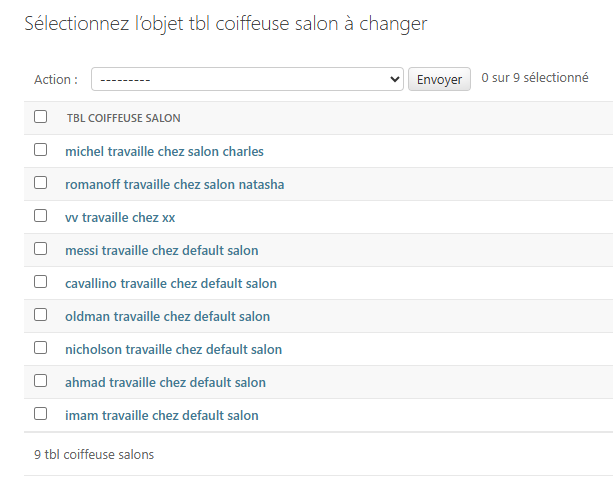The image size is (613, 482).
Task: Open michel travaille chez salon charles link
Action: pos(164,151)
